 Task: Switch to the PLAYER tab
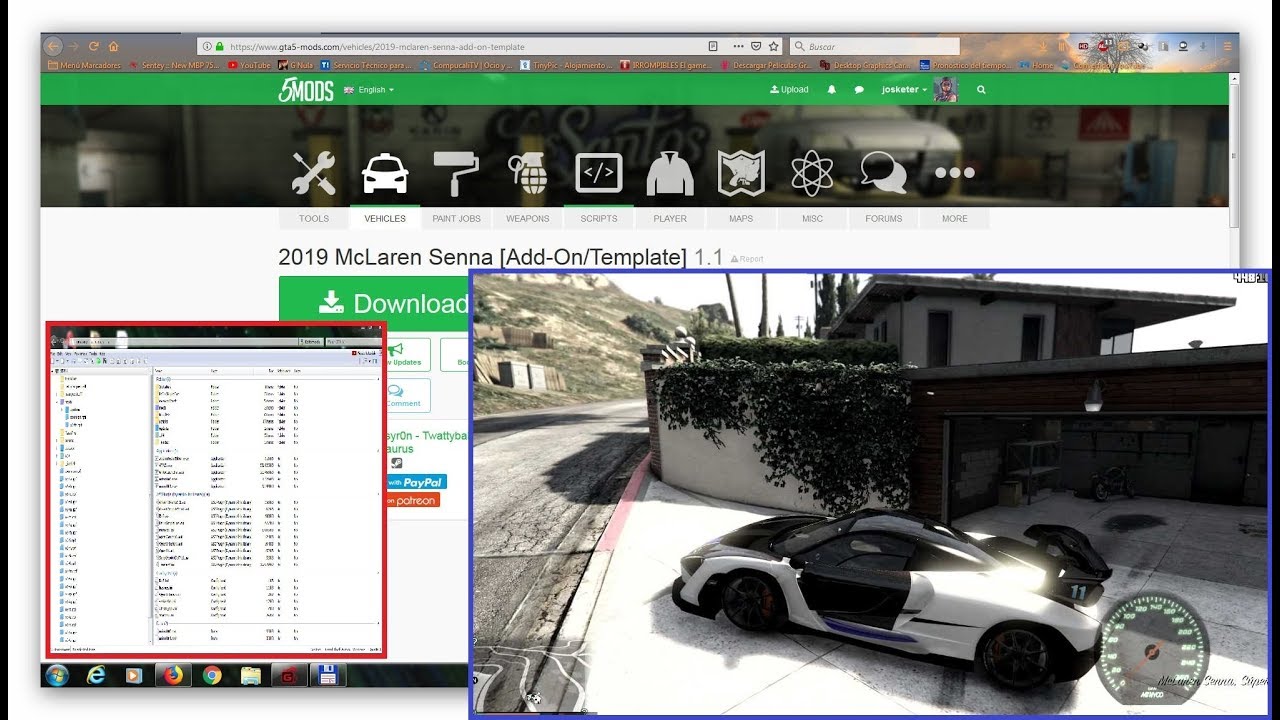(x=670, y=218)
